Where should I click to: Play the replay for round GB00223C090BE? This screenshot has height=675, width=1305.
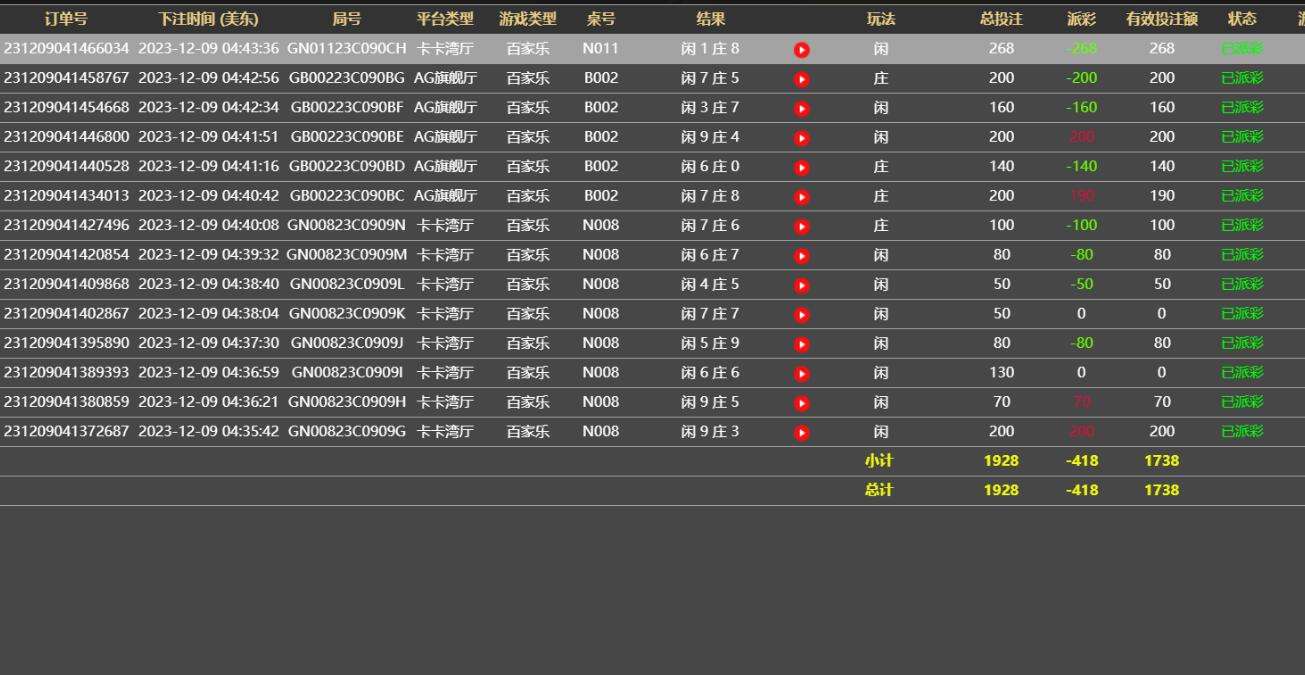coord(801,138)
